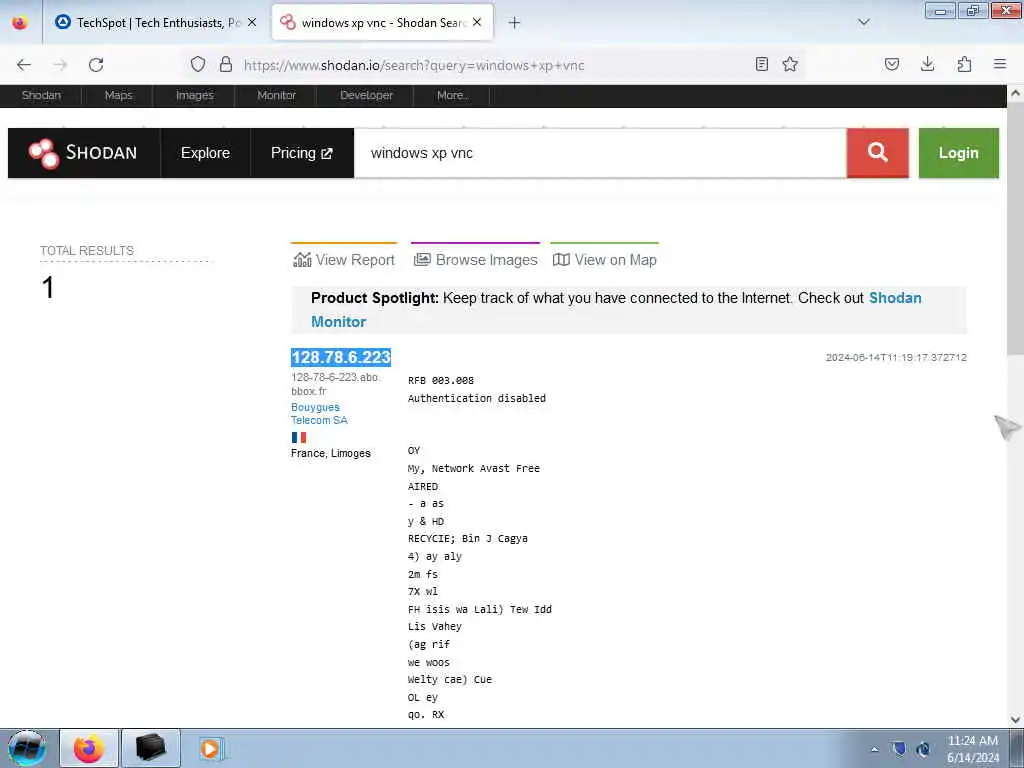Go back to the previous page
Viewport: 1024px width, 768px height.
[x=24, y=65]
